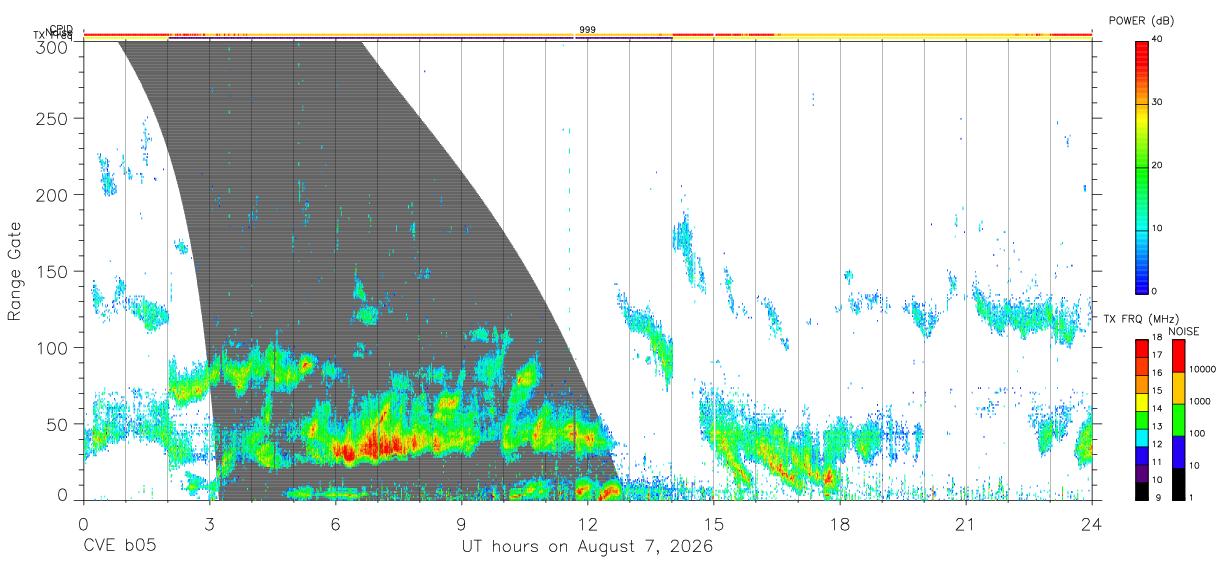The image size is (1228, 567).
Task: Click the '999' CPID label at top
Action: coord(587,30)
